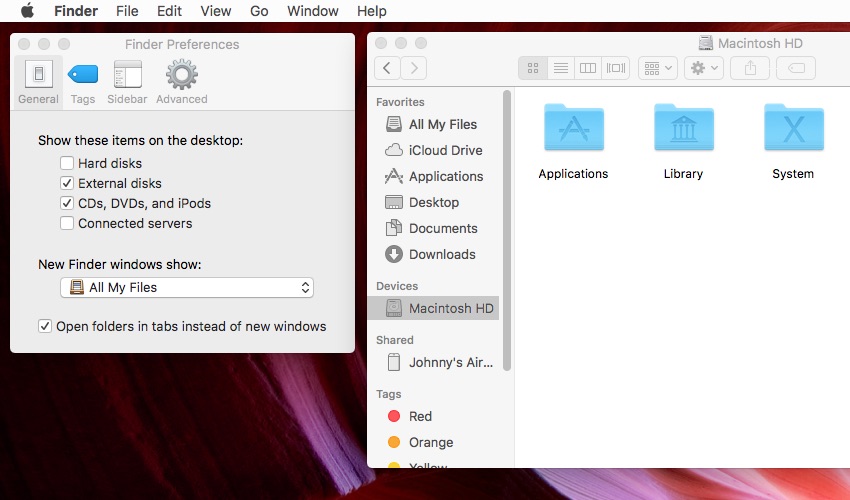850x500 pixels.
Task: Close the Finder Preferences window
Action: (x=24, y=44)
